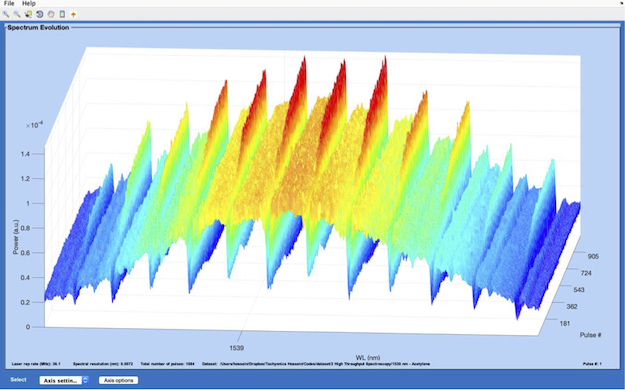This screenshot has width=625, height=390.
Task: Open the Help menu
Action: [29, 3]
